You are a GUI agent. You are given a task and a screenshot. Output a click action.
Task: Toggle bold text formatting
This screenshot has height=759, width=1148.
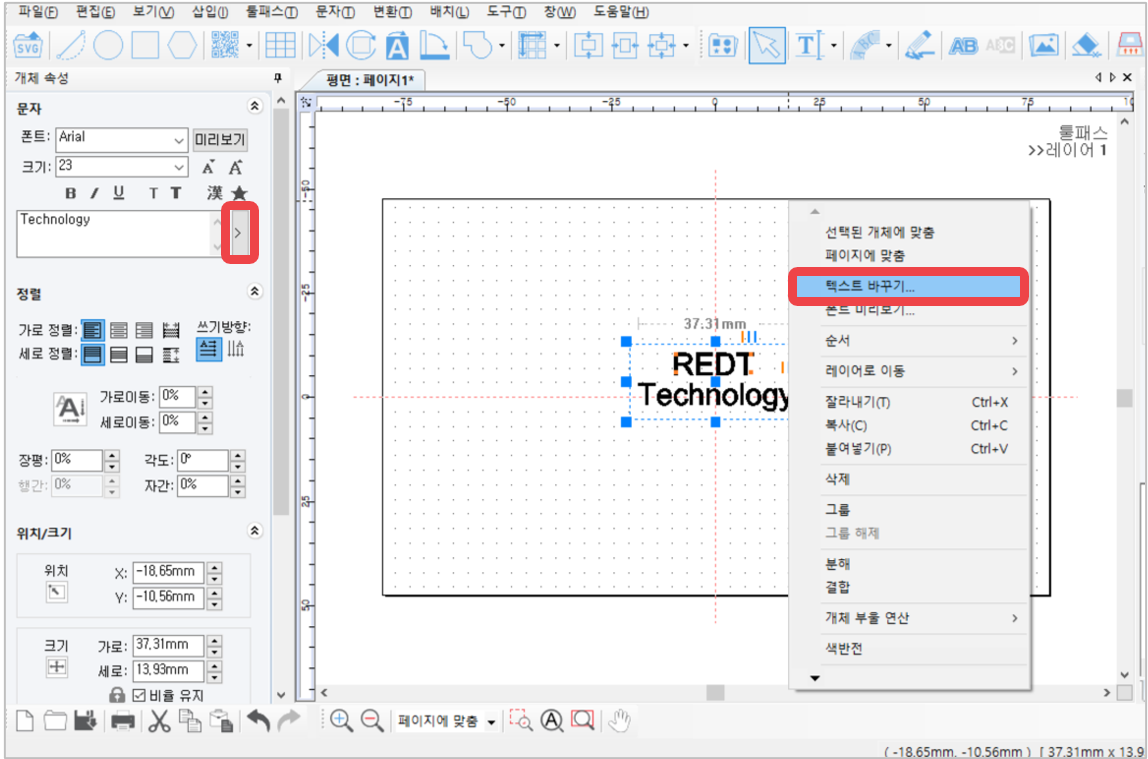tap(70, 193)
